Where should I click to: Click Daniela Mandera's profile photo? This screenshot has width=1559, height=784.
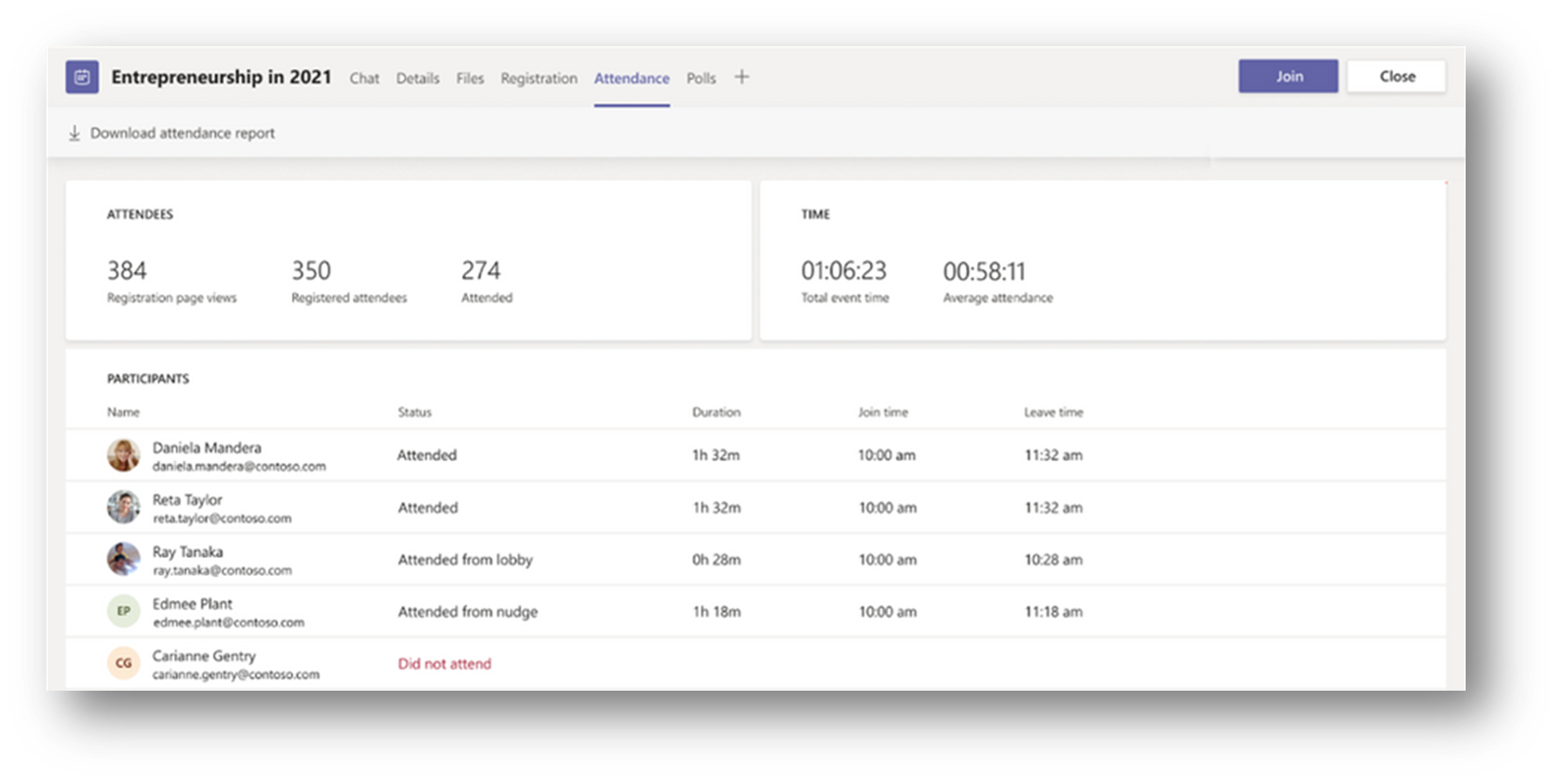(123, 456)
